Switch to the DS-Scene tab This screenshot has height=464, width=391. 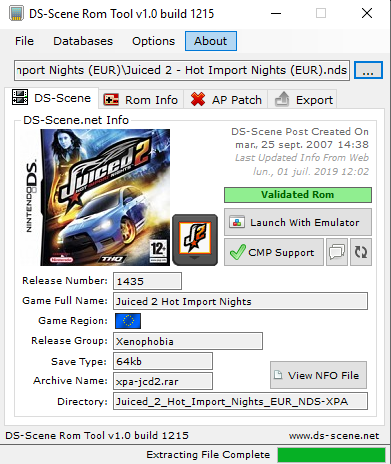(52, 98)
